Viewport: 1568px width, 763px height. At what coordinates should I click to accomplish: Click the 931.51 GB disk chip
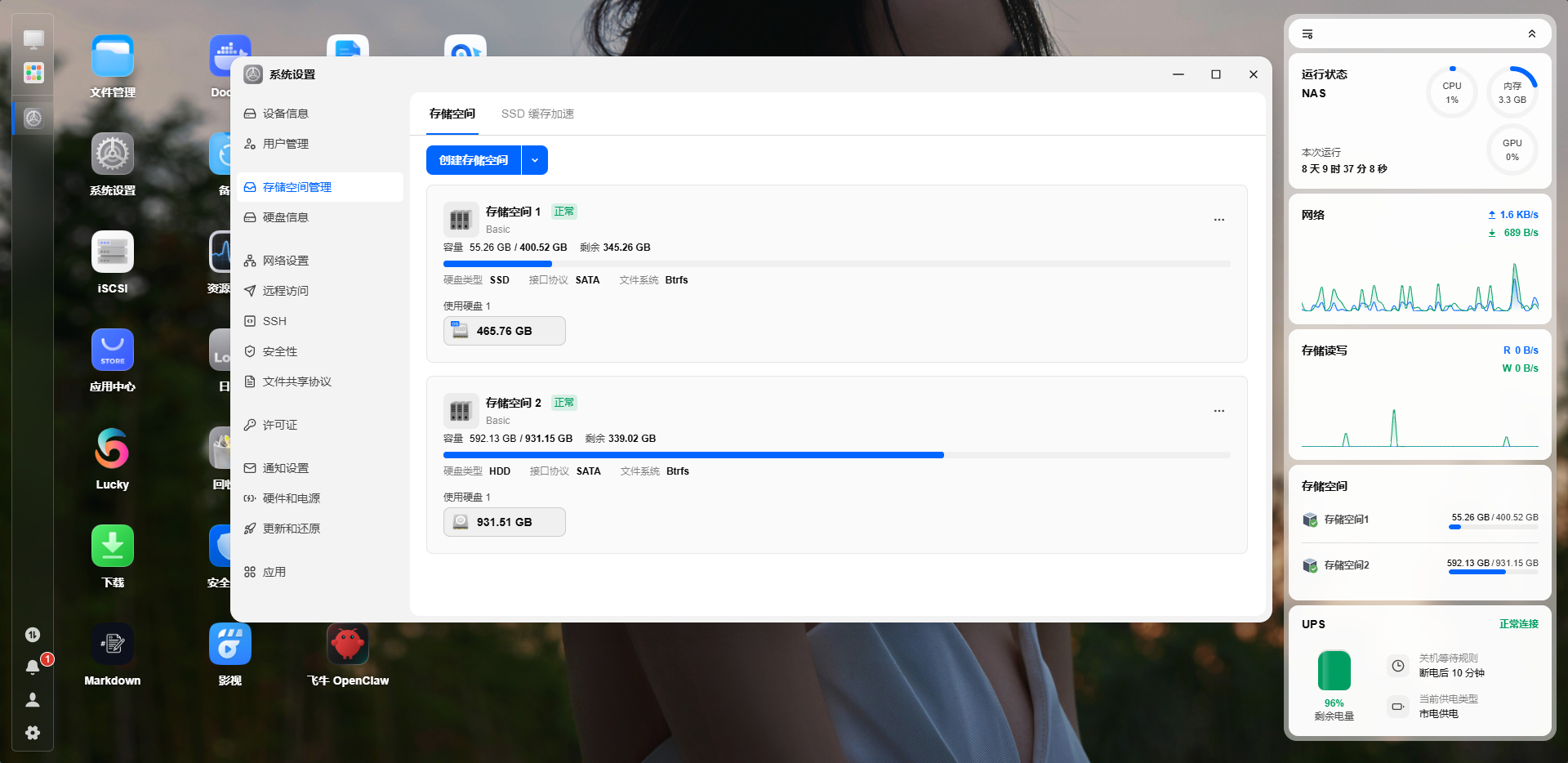click(505, 522)
